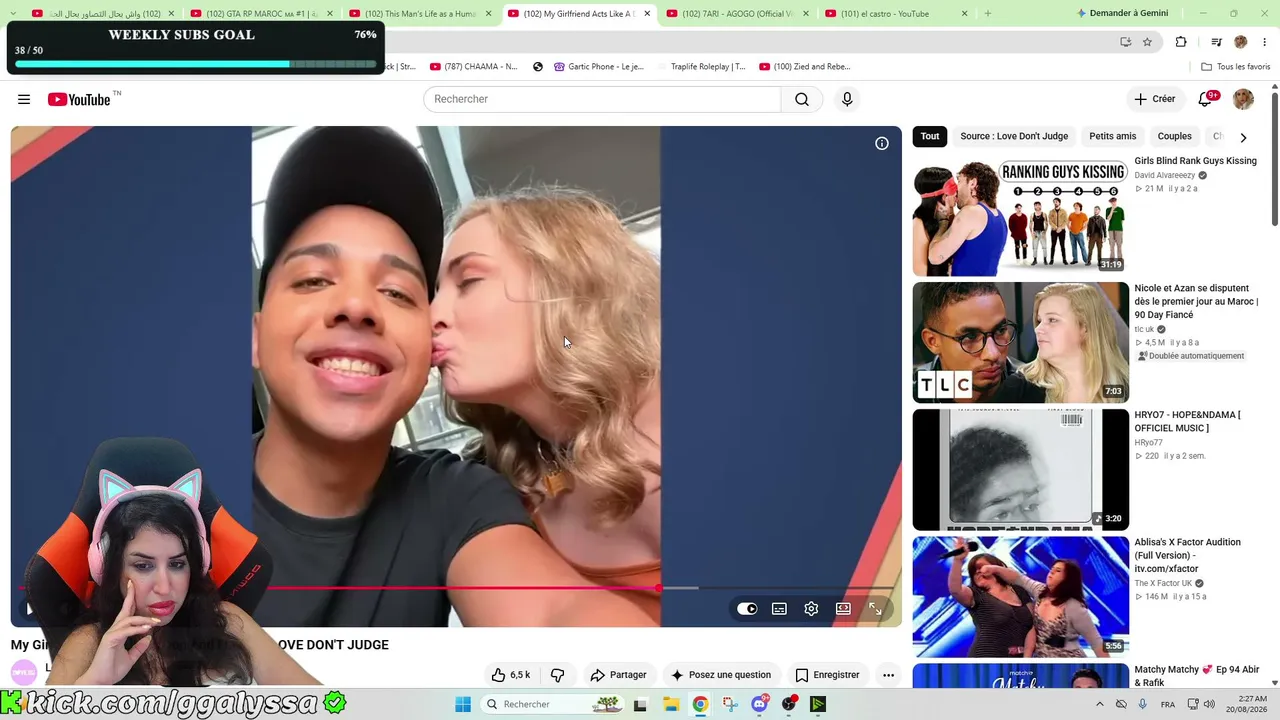Click the Partager share button
This screenshot has height=720, width=1280.
click(x=618, y=675)
